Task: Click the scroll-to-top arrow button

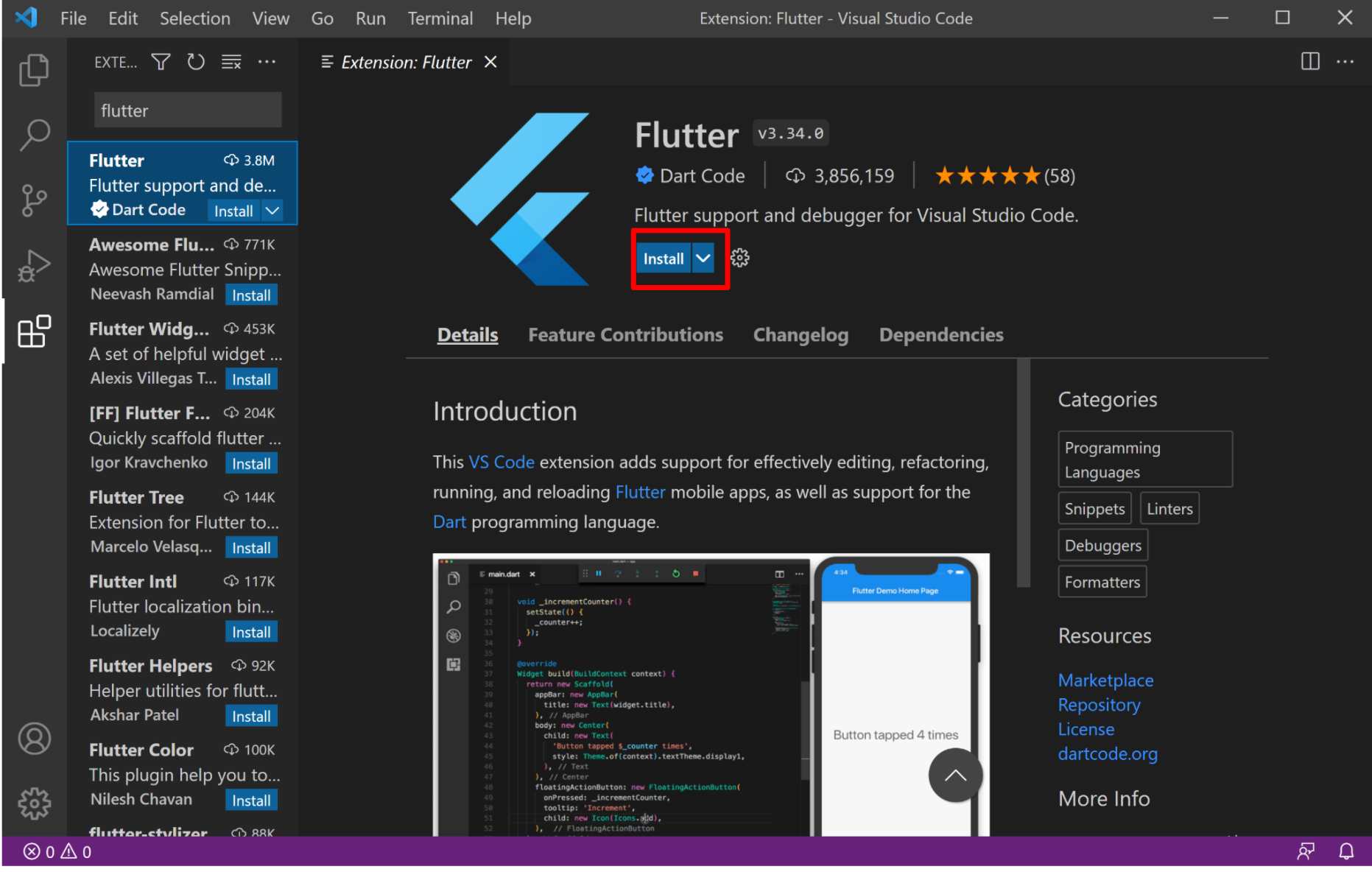Action: coord(955,775)
